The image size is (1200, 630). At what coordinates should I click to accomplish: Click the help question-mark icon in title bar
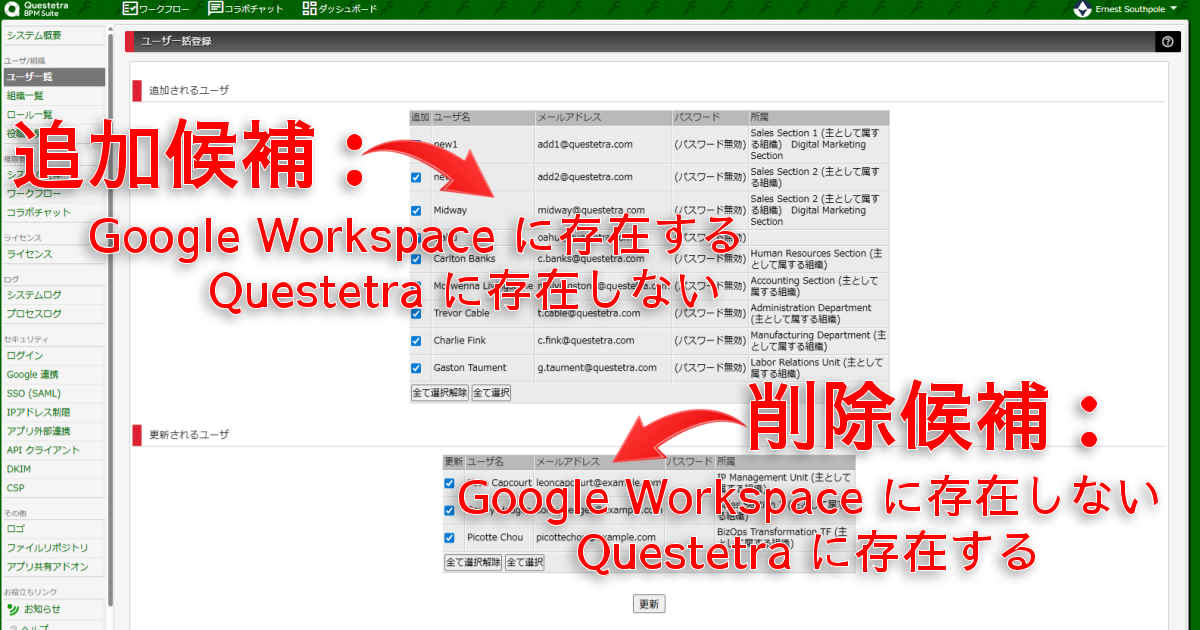coord(1167,42)
